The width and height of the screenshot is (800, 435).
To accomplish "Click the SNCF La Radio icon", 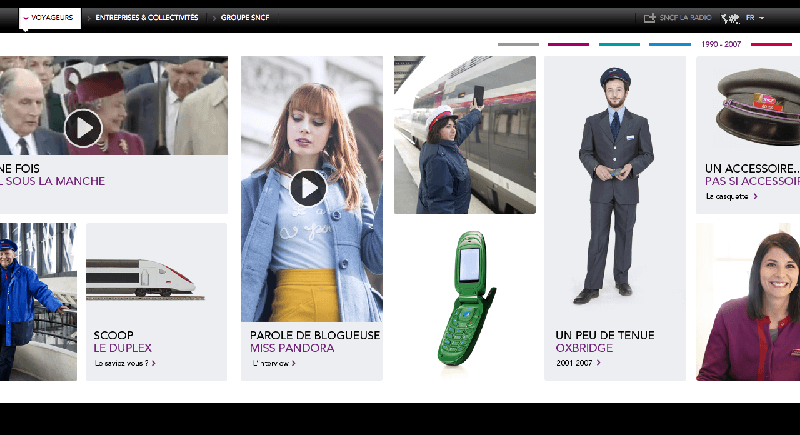I will pyautogui.click(x=649, y=18).
